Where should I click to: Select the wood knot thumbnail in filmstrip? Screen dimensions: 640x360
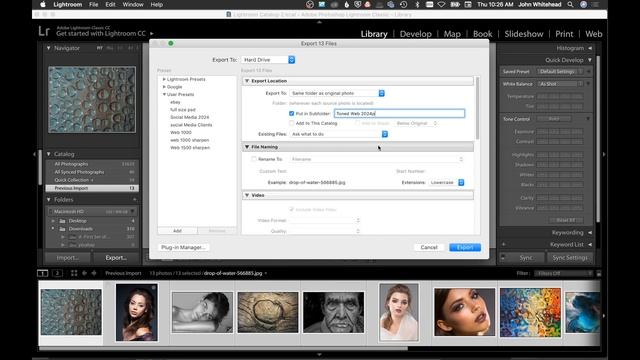[x=268, y=312]
